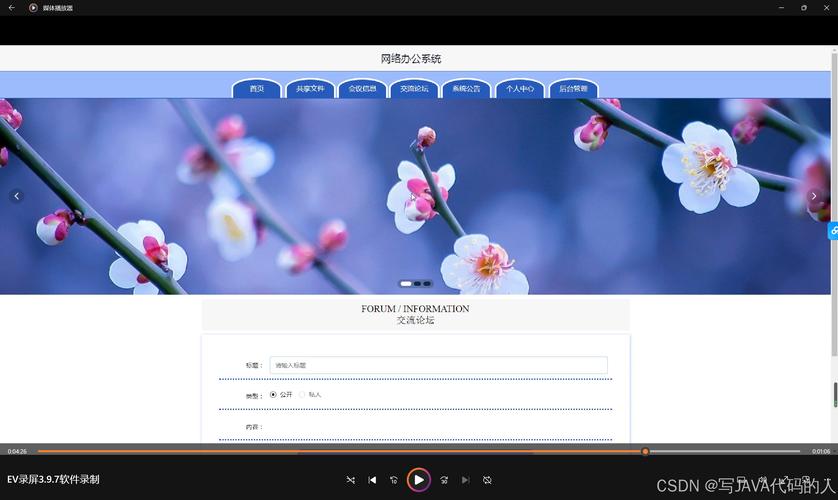Select the third carousel indicator dot
Screen dimensions: 838x500
click(x=427, y=284)
